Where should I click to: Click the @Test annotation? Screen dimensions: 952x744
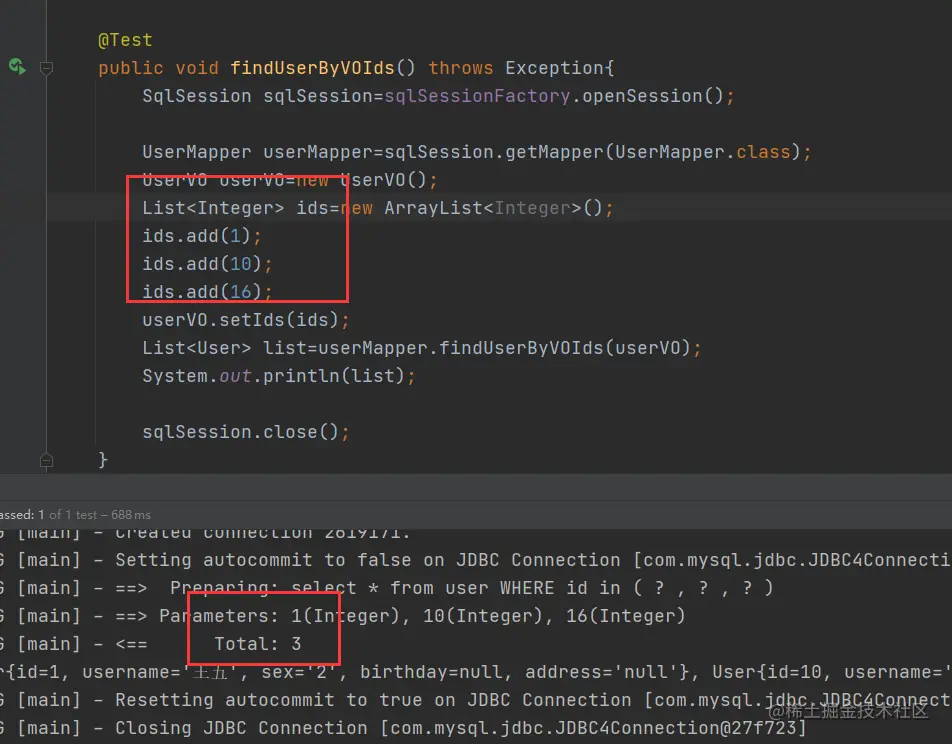pyautogui.click(x=125, y=40)
